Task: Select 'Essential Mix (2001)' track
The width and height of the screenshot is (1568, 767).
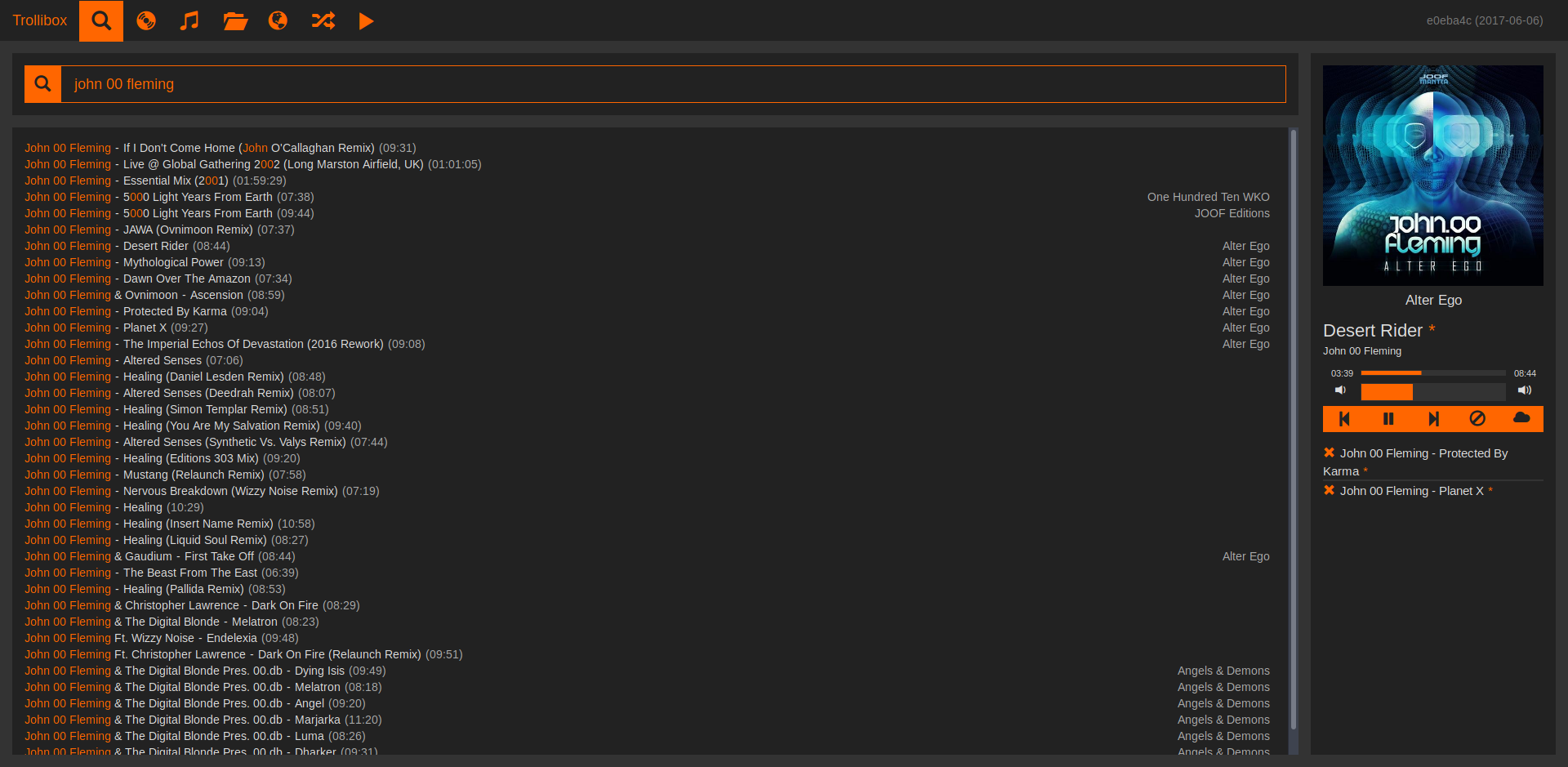Action: (x=176, y=181)
